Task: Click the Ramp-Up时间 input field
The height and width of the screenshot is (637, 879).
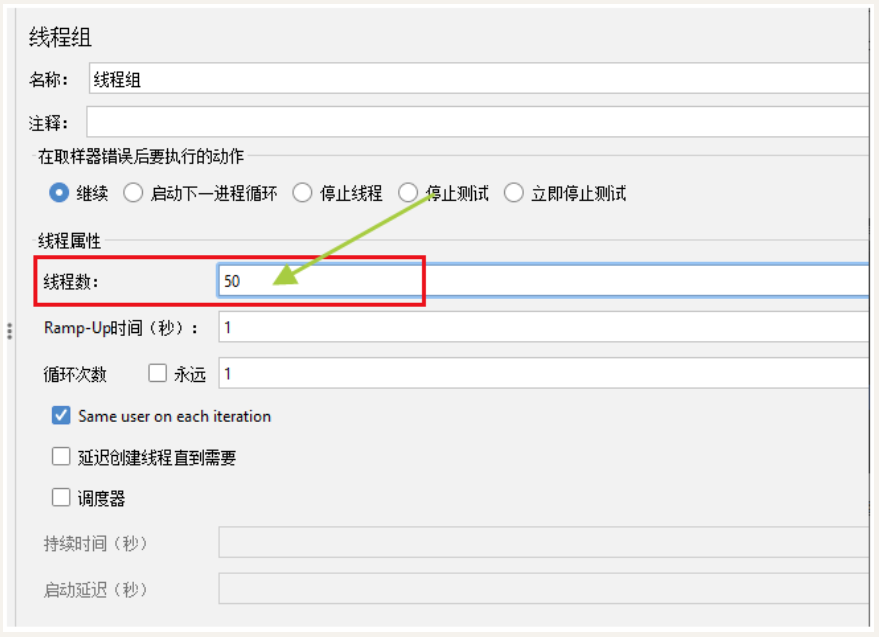Action: click(x=544, y=327)
